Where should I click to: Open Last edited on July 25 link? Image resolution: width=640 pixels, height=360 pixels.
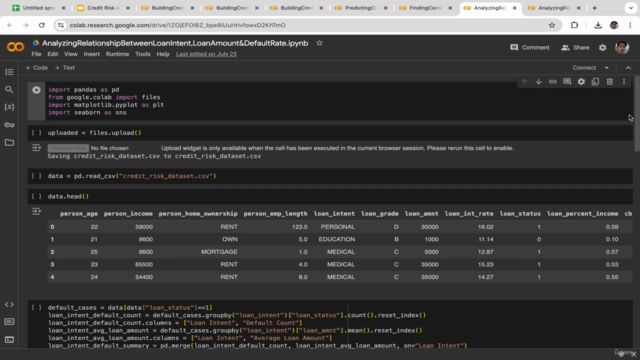(206, 54)
